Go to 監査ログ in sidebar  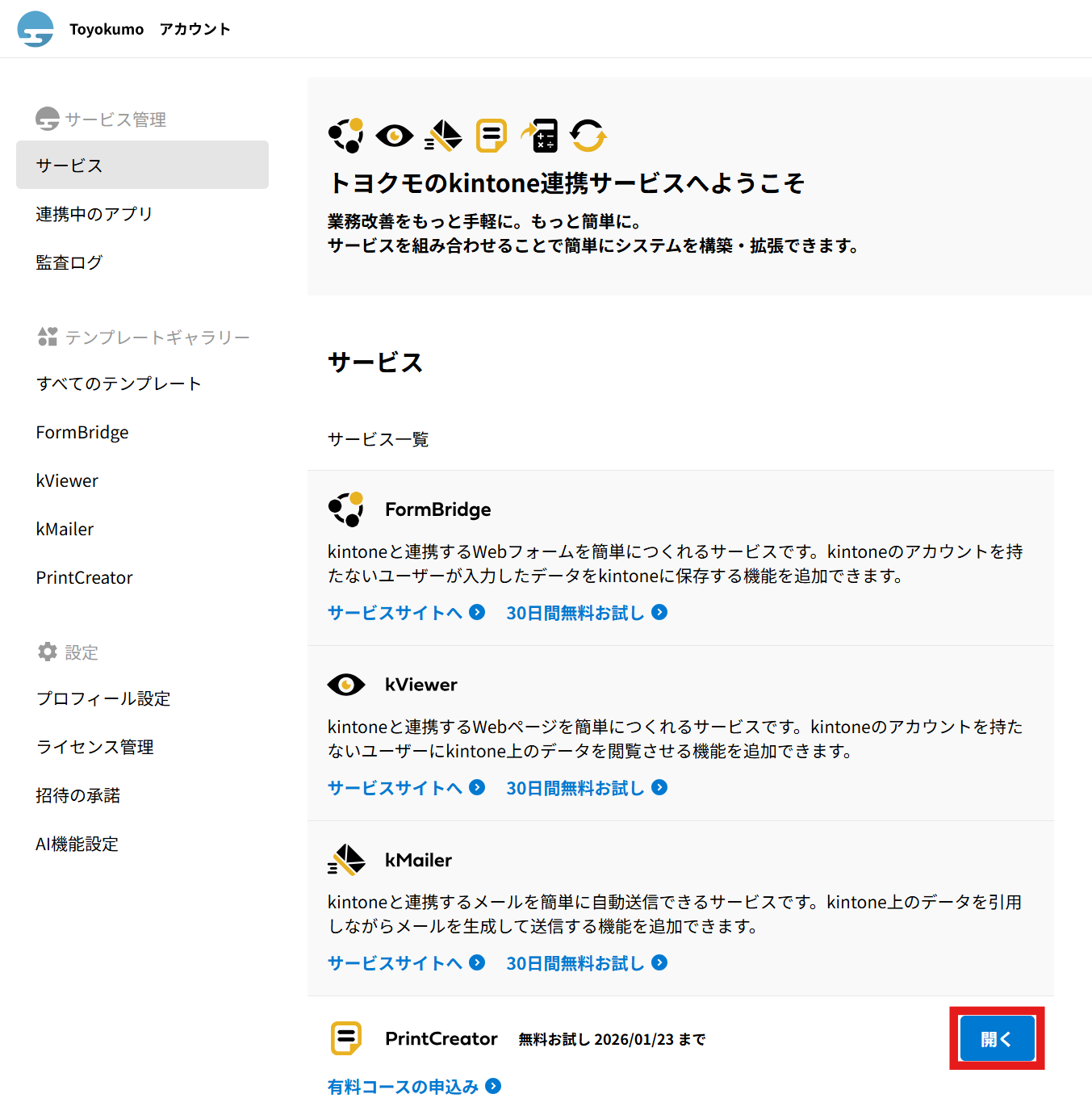pyautogui.click(x=69, y=262)
